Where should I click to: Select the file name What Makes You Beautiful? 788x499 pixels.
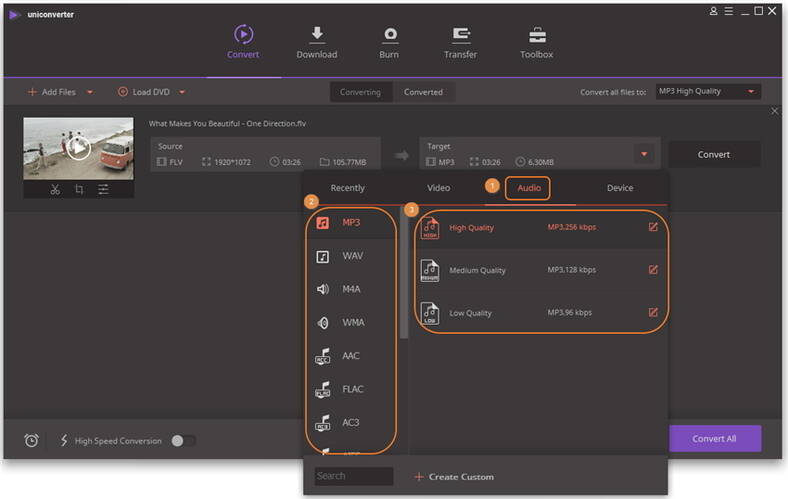pyautogui.click(x=227, y=124)
